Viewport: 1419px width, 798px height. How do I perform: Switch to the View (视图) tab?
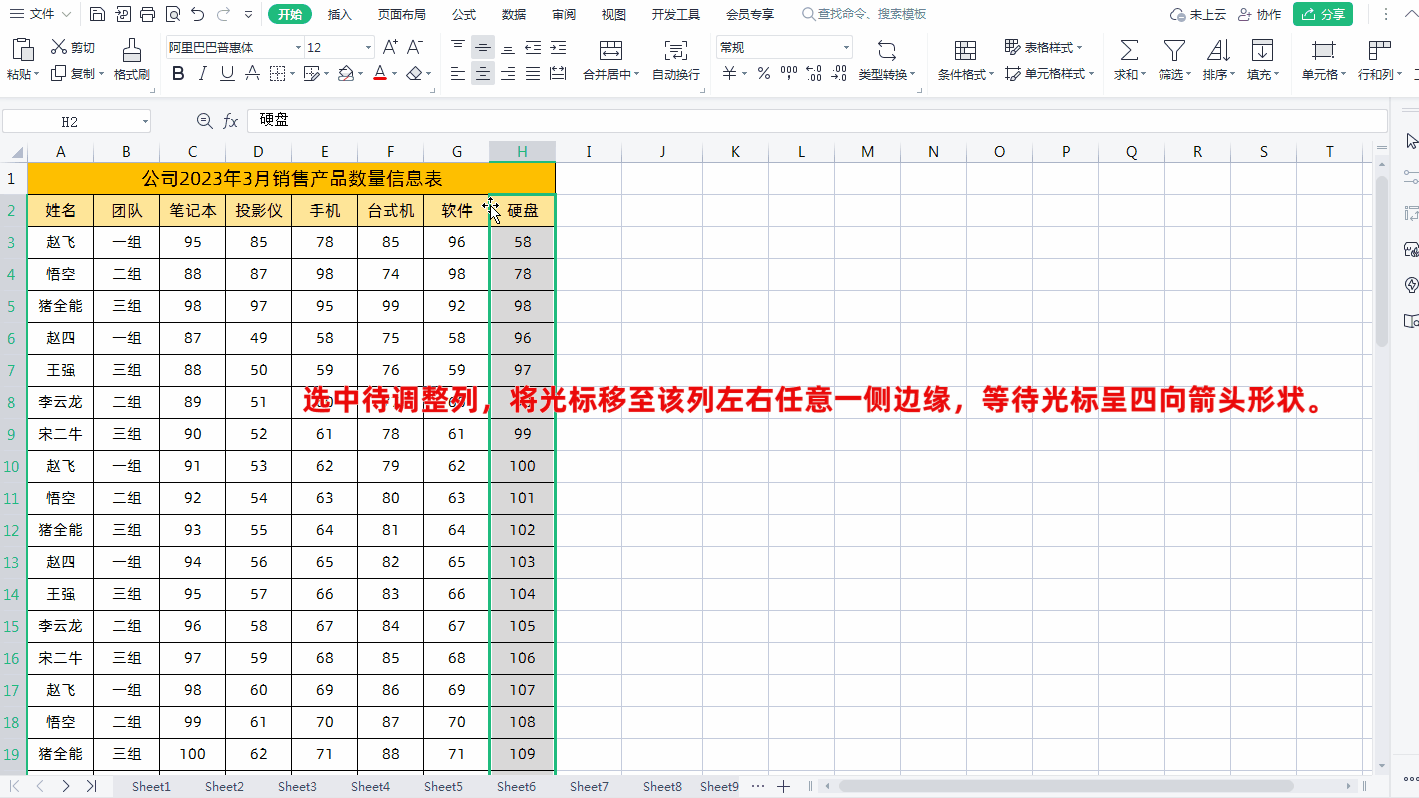tap(614, 14)
